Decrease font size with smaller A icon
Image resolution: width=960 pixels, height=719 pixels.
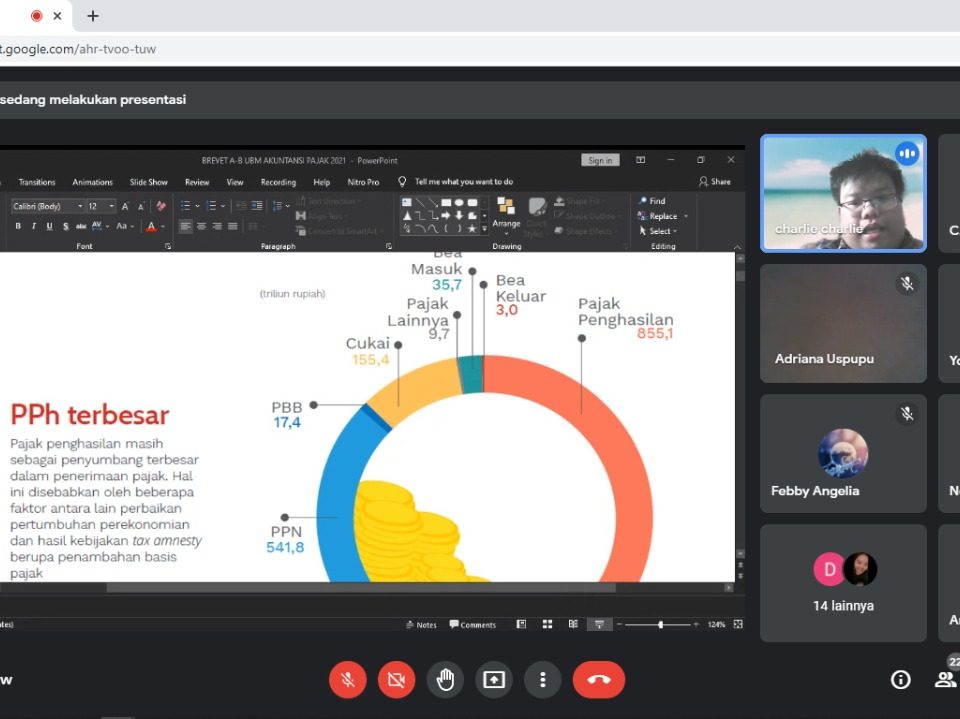[x=141, y=206]
